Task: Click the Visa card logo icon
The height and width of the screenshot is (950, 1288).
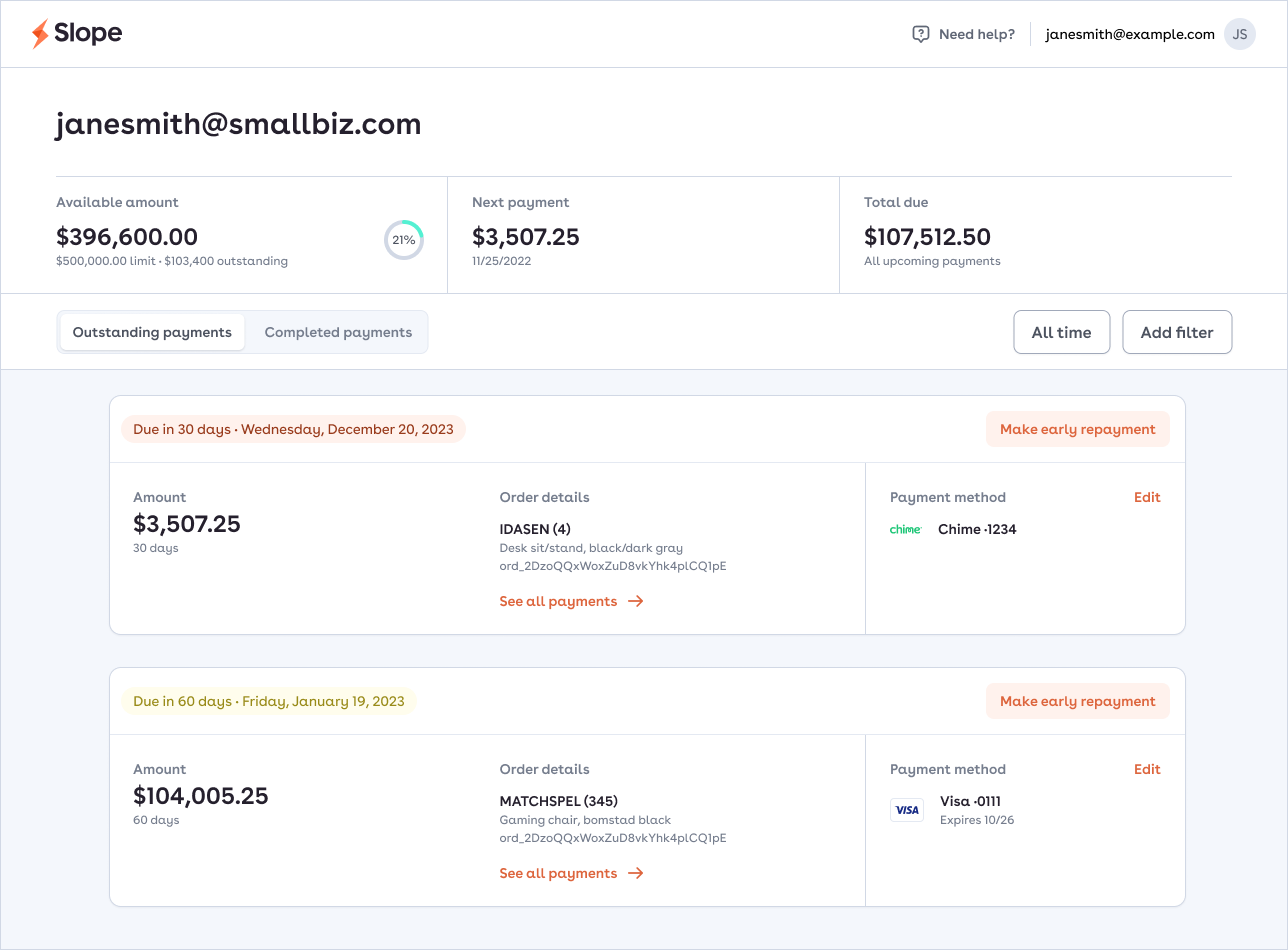Action: (907, 810)
